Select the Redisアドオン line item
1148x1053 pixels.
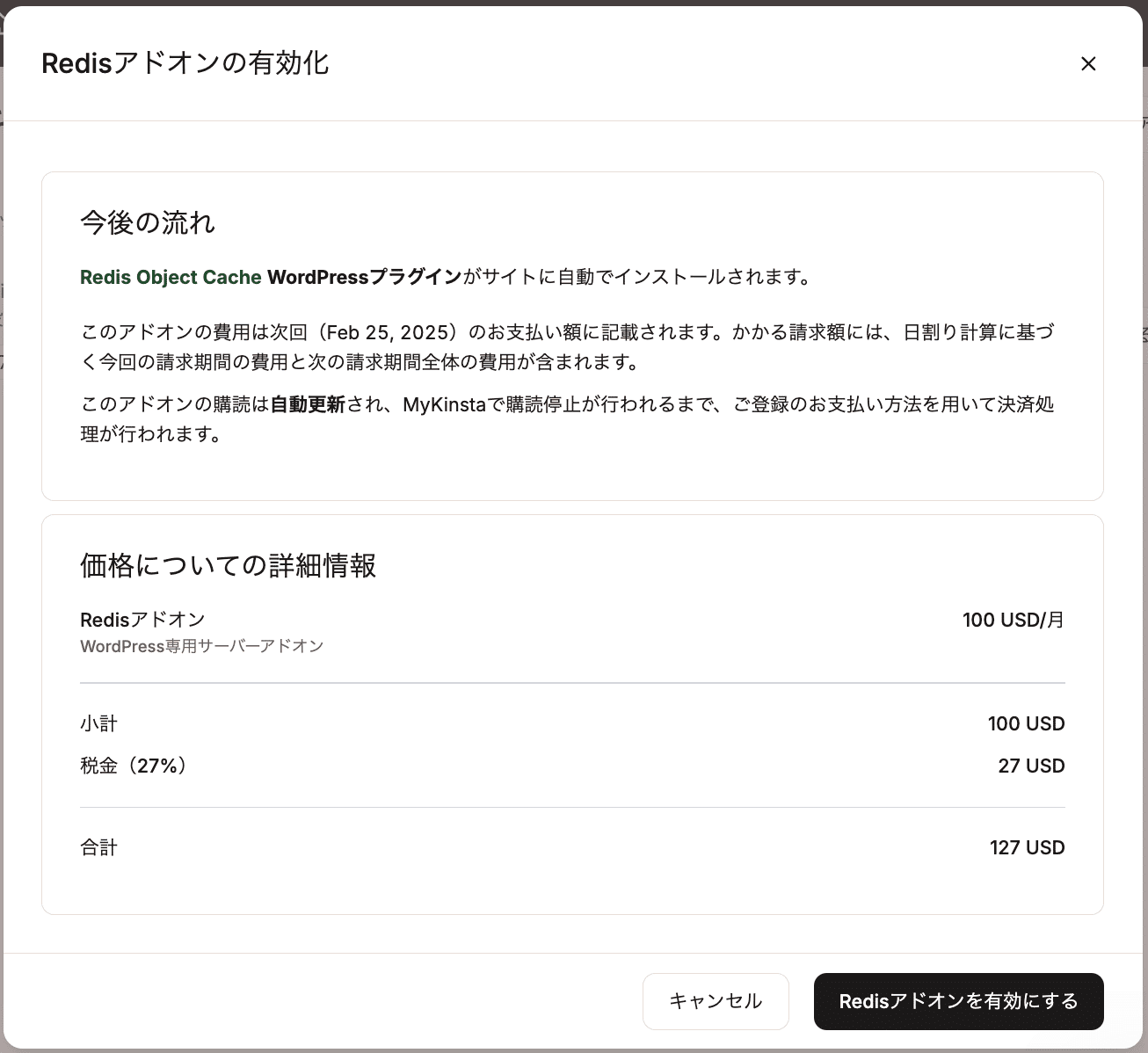click(x=142, y=619)
